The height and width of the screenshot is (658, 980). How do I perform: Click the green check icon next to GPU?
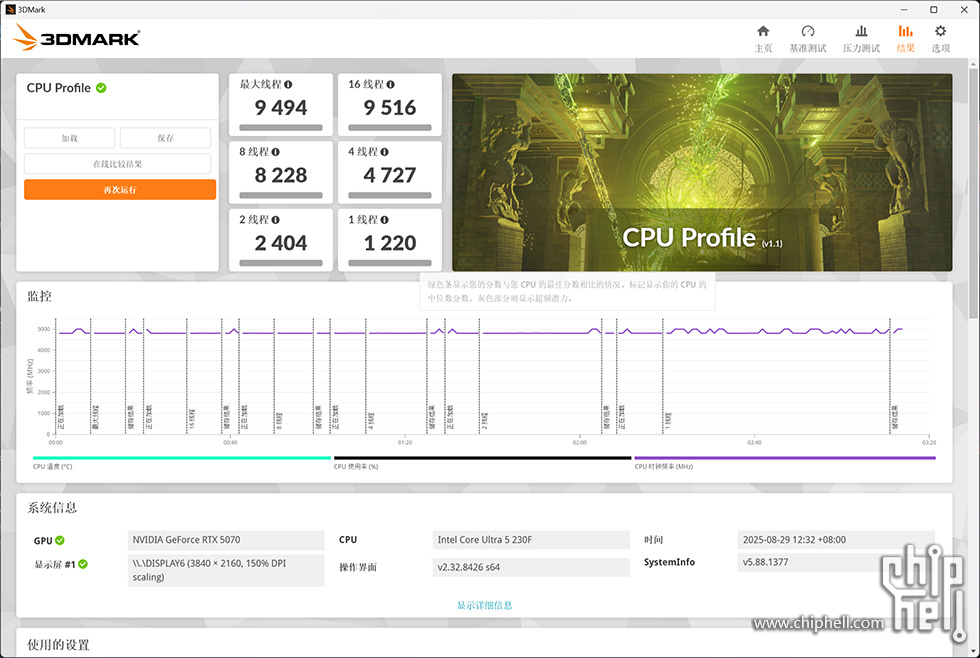60,541
